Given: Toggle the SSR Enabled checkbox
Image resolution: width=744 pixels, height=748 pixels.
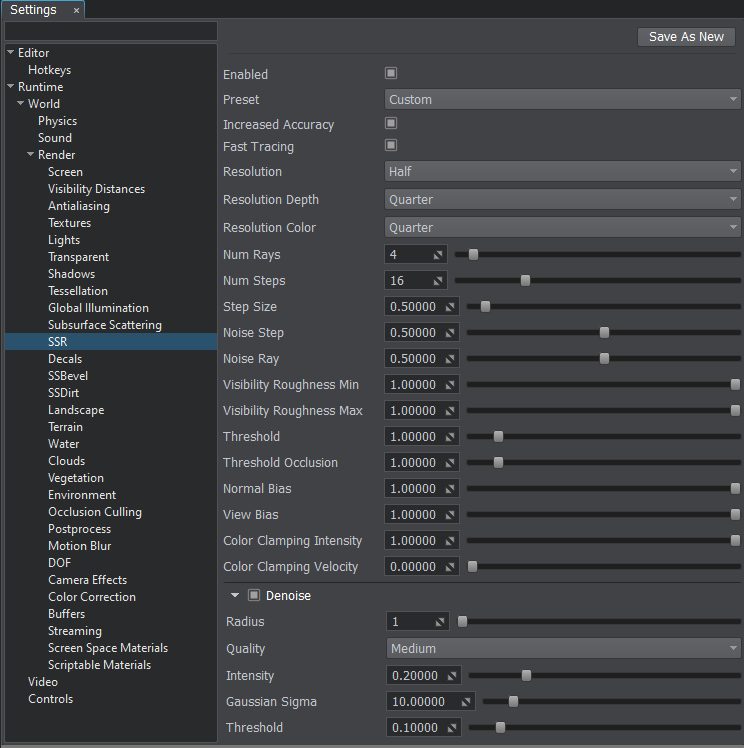Looking at the screenshot, I should (x=391, y=73).
